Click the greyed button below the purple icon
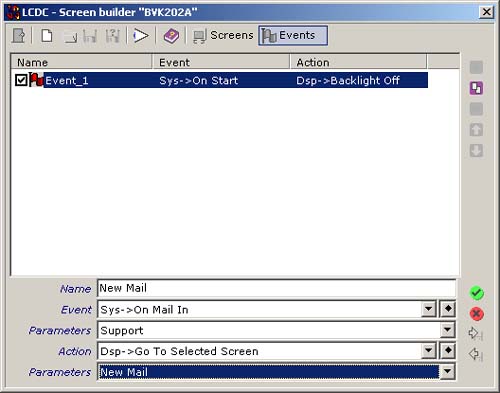This screenshot has width=500, height=393. (x=476, y=109)
